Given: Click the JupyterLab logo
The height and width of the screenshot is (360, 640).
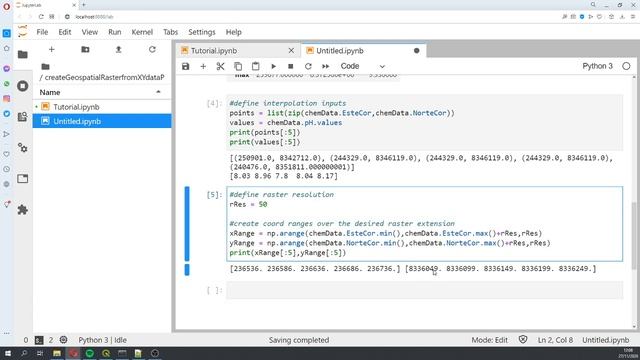Looking at the screenshot, I should (23, 31).
